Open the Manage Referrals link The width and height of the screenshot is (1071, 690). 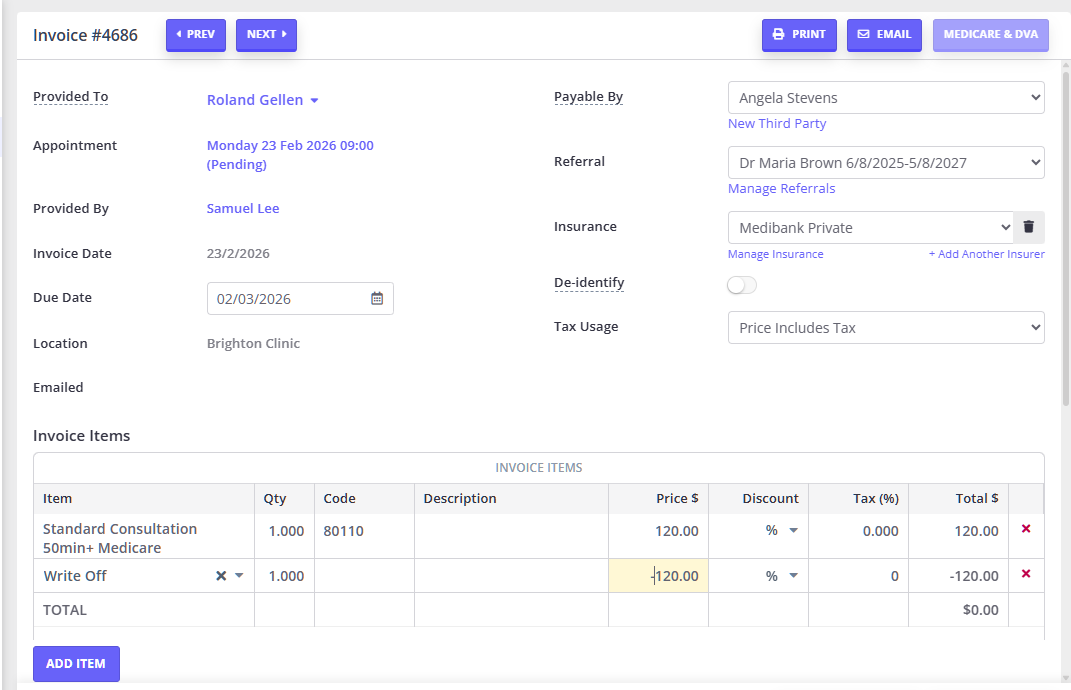pos(781,189)
